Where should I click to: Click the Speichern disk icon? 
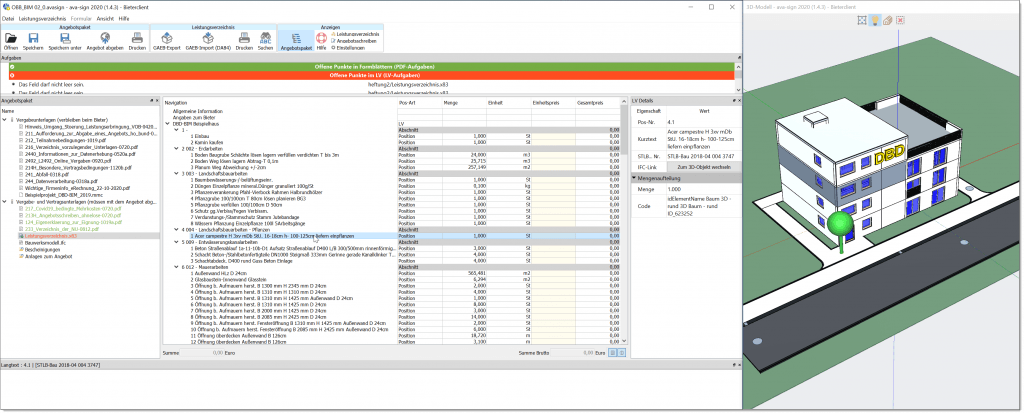coord(33,39)
